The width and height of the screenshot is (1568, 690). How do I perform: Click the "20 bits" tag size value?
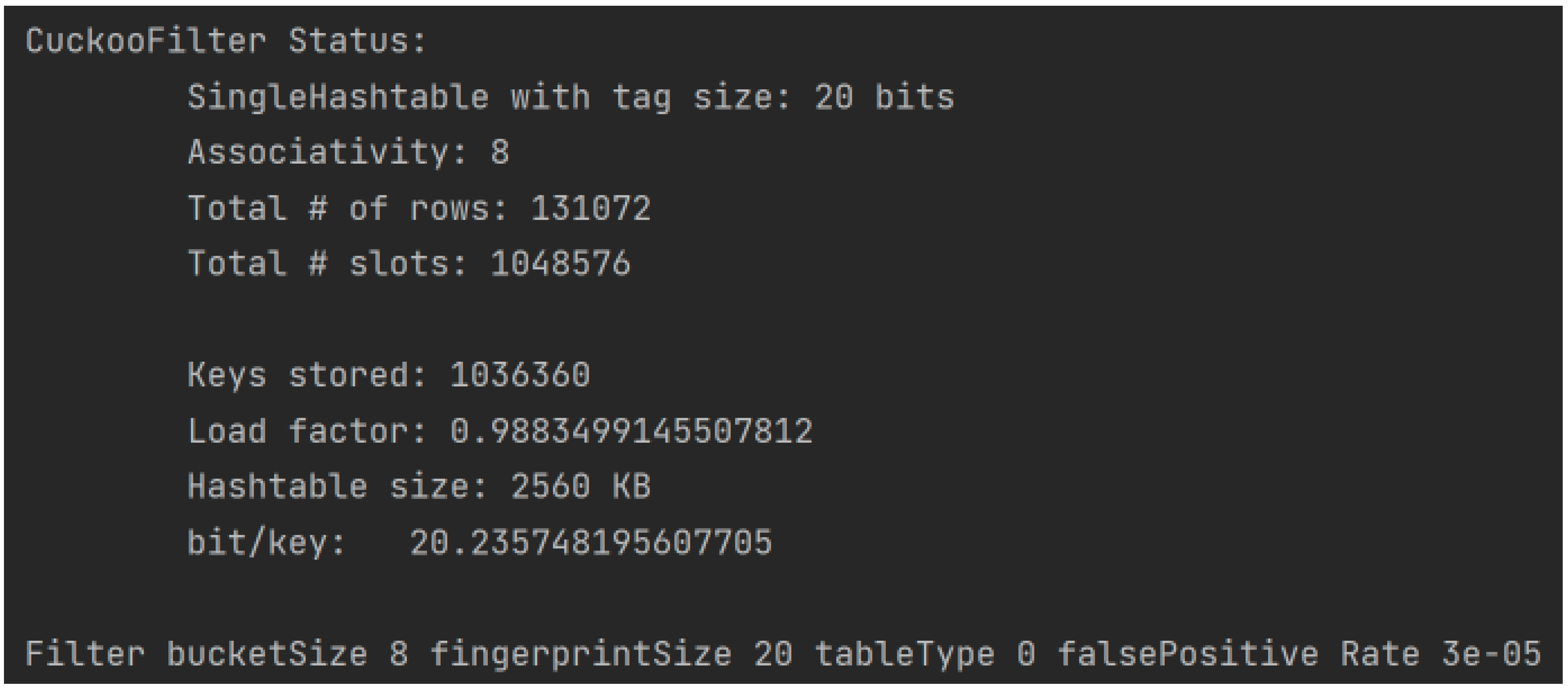(884, 97)
